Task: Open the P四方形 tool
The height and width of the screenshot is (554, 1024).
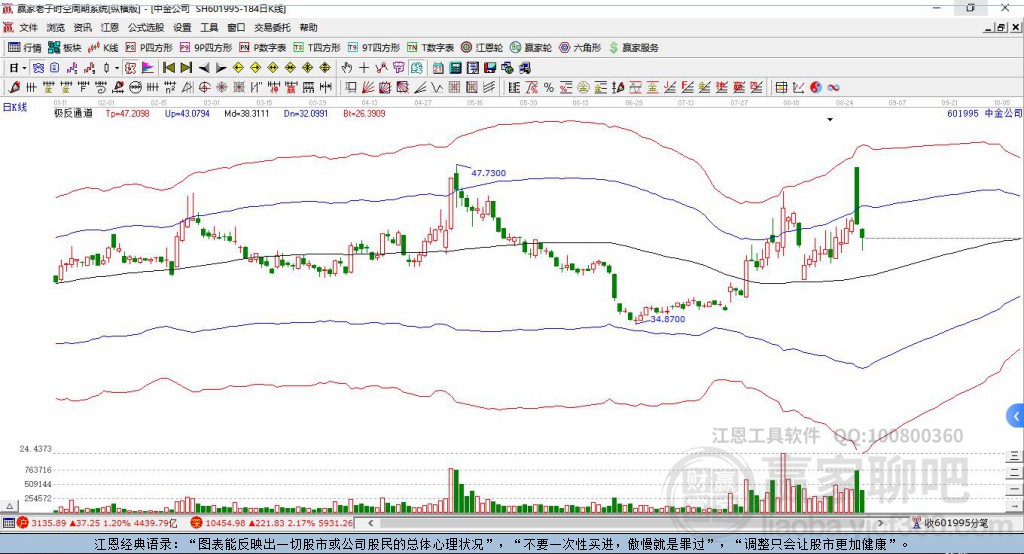Action: click(x=149, y=48)
